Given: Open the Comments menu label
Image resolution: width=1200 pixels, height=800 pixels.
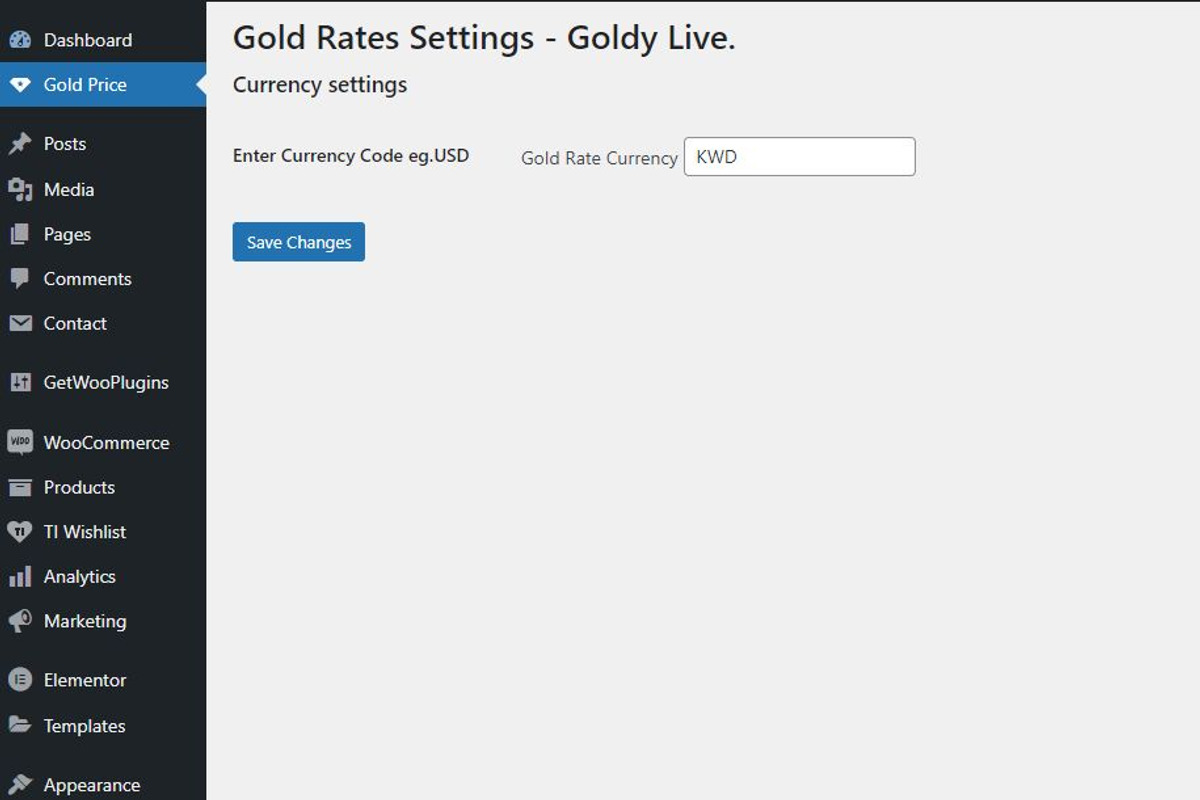Looking at the screenshot, I should click(x=88, y=279).
